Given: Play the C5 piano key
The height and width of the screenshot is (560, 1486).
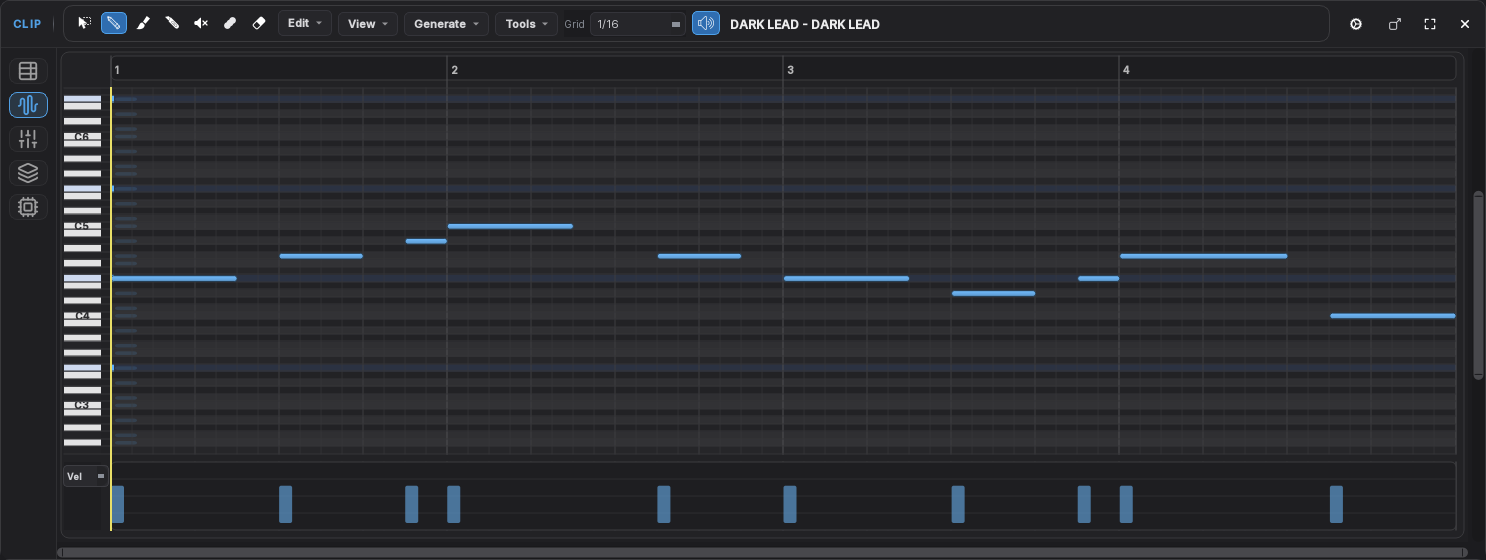Looking at the screenshot, I should tap(83, 226).
